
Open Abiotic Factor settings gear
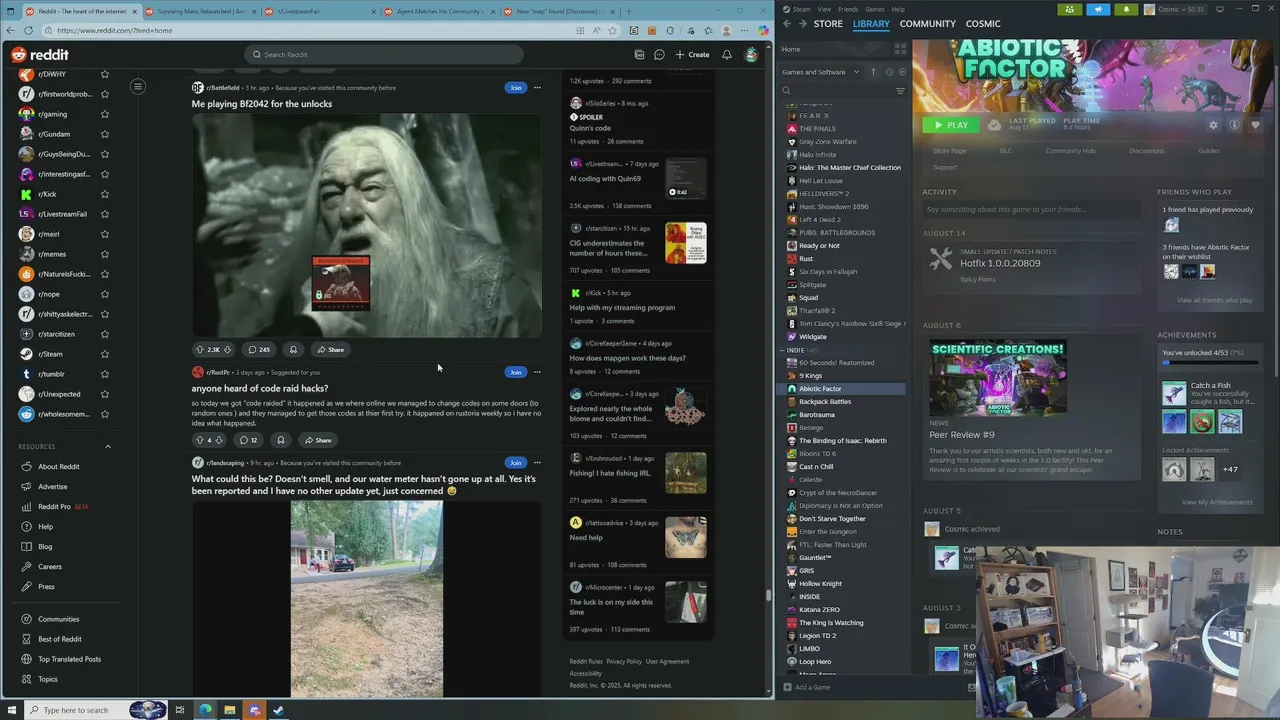1213,125
